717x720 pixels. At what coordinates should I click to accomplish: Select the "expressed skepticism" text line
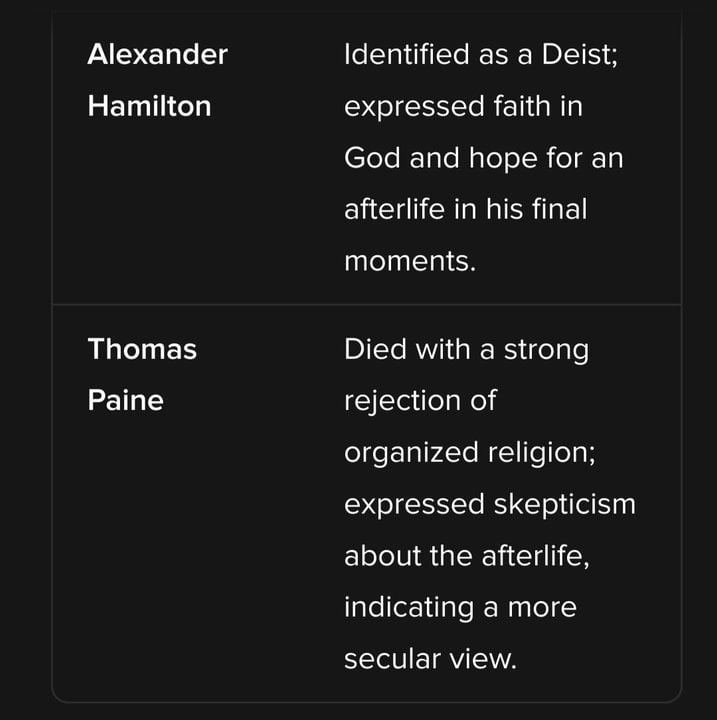tap(489, 504)
